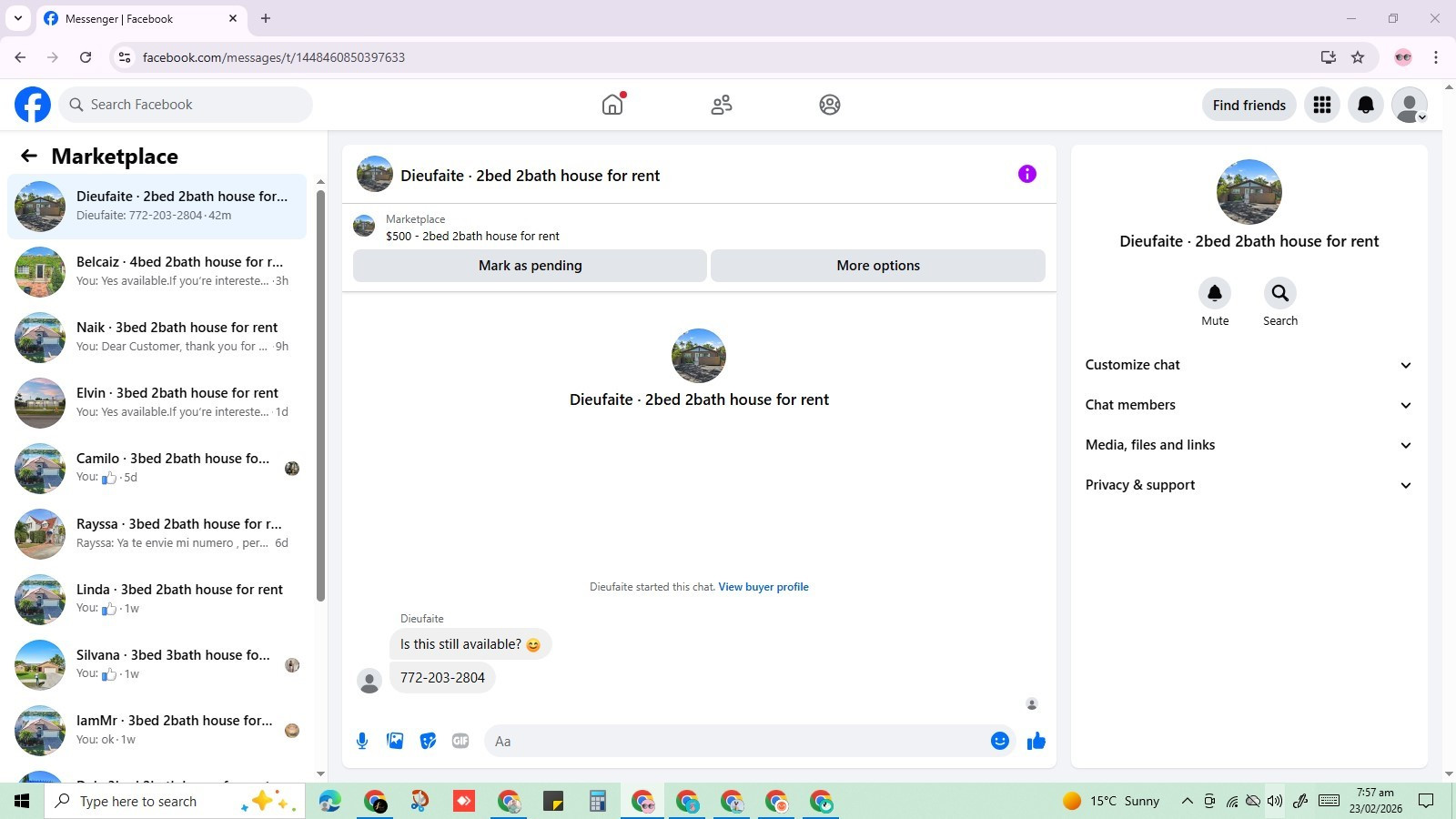
Task: Open Windows Start menu
Action: pyautogui.click(x=22, y=801)
